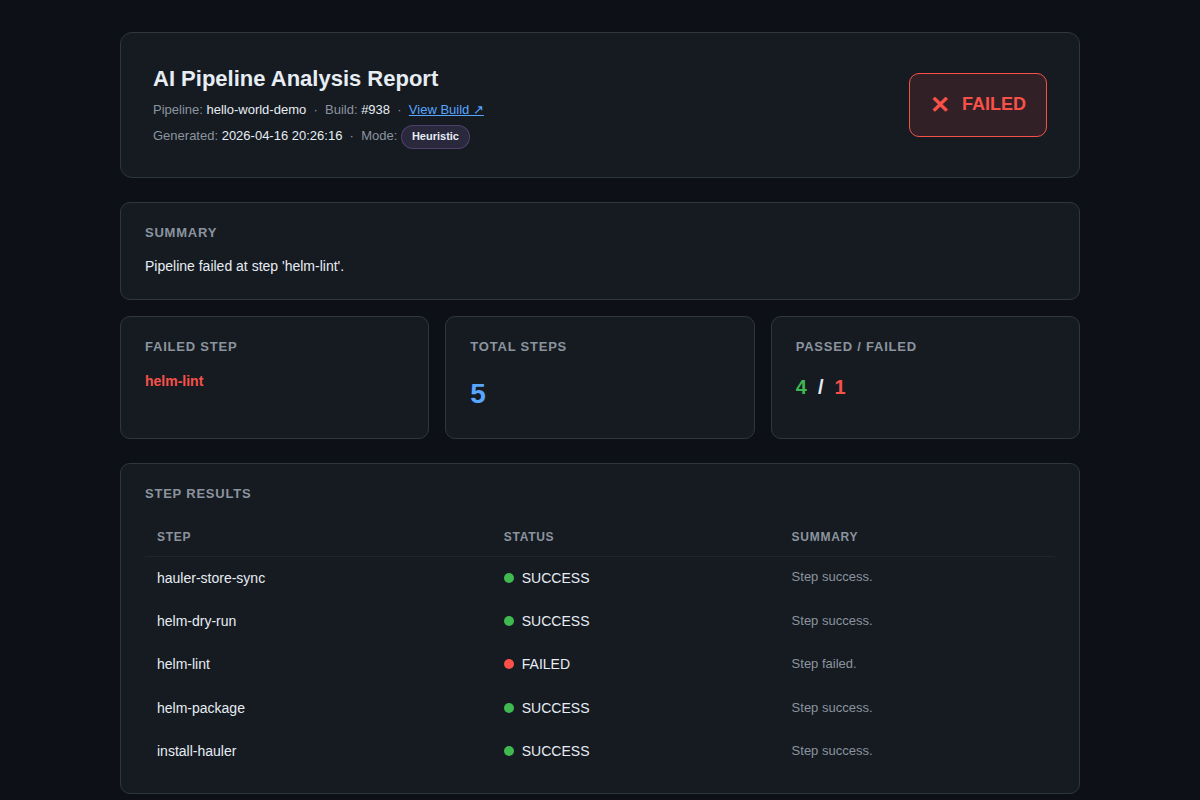Viewport: 1200px width, 800px height.
Task: Click the green dot beside hauler-store-sync status
Action: [509, 578]
